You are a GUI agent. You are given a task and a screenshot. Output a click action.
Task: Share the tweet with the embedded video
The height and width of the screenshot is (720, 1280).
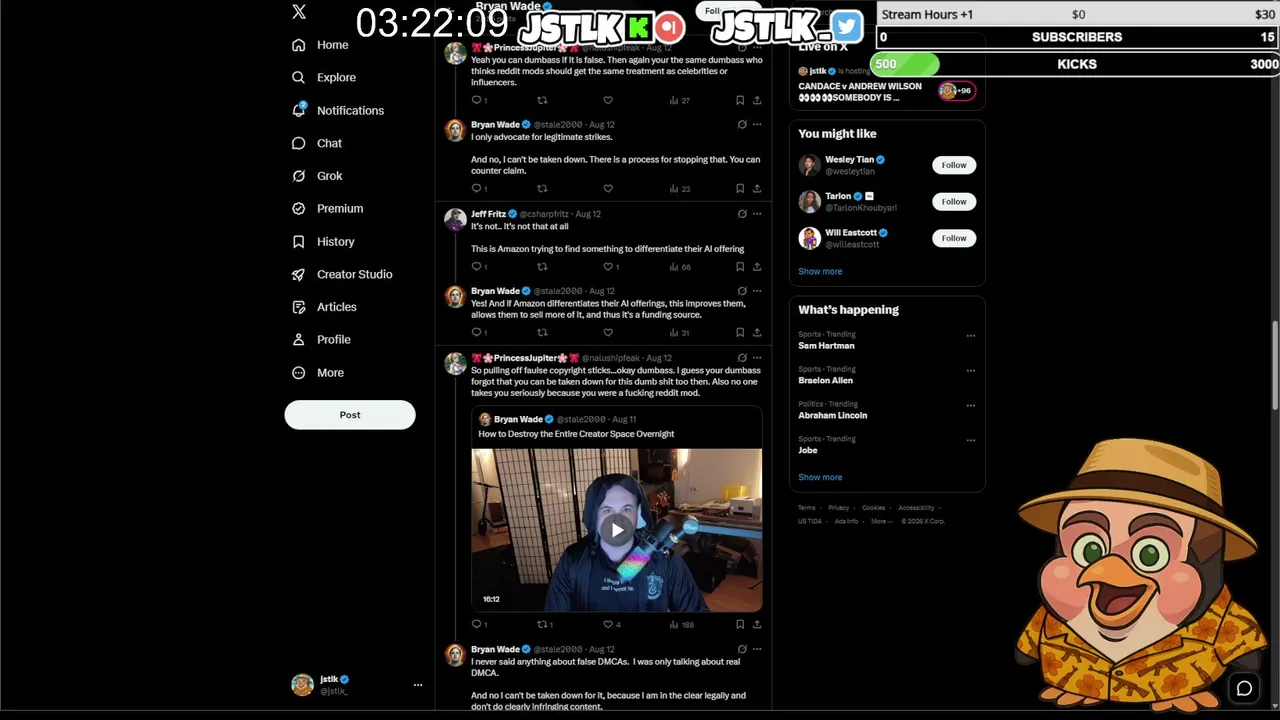point(757,624)
